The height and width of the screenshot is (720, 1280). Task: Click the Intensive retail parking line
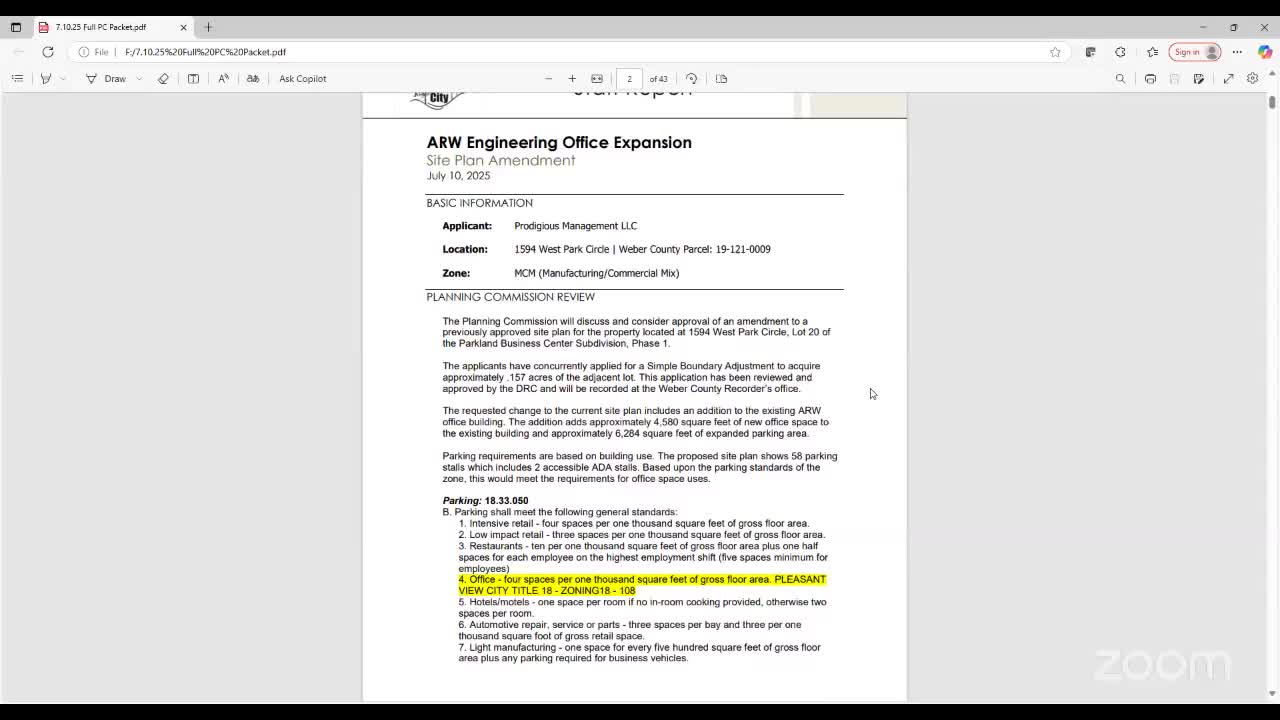634,524
